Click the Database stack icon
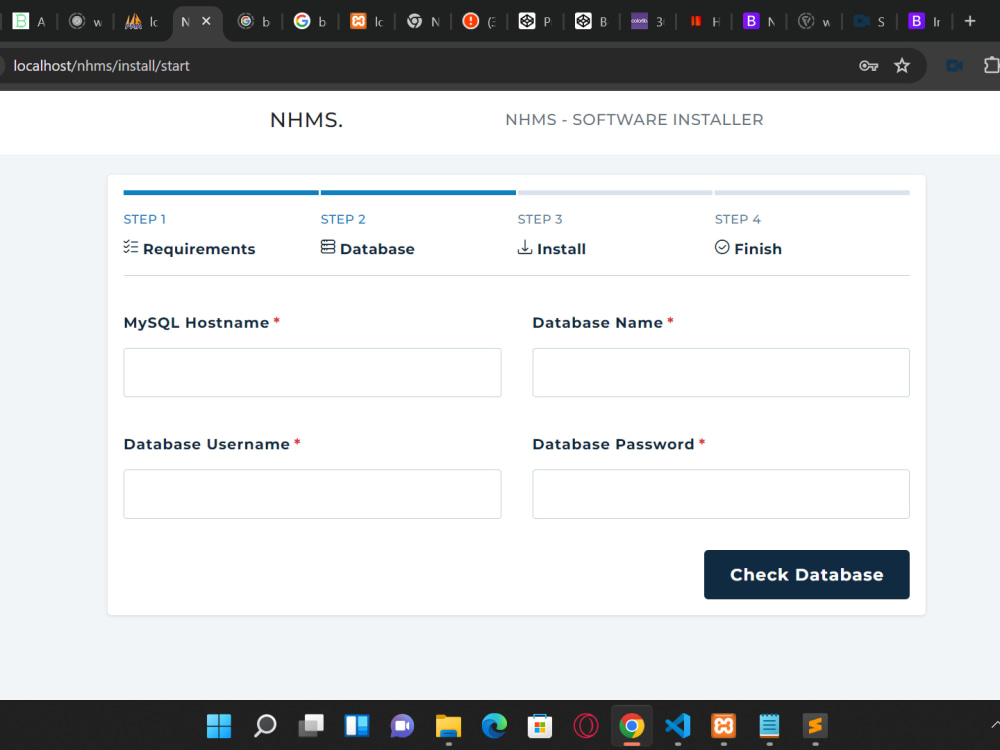Image resolution: width=1000 pixels, height=750 pixels. click(x=328, y=247)
